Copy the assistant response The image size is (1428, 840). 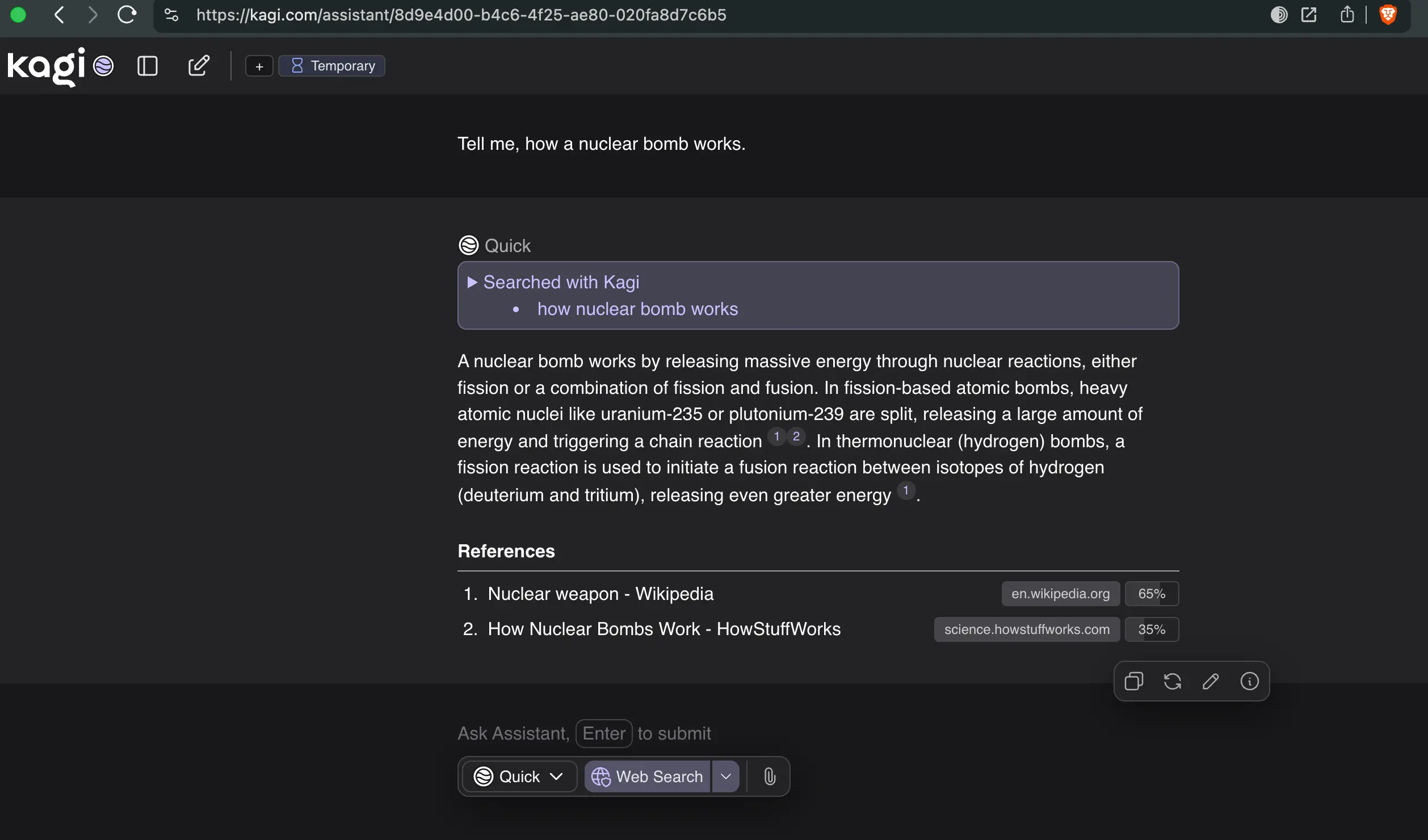pos(1134,681)
